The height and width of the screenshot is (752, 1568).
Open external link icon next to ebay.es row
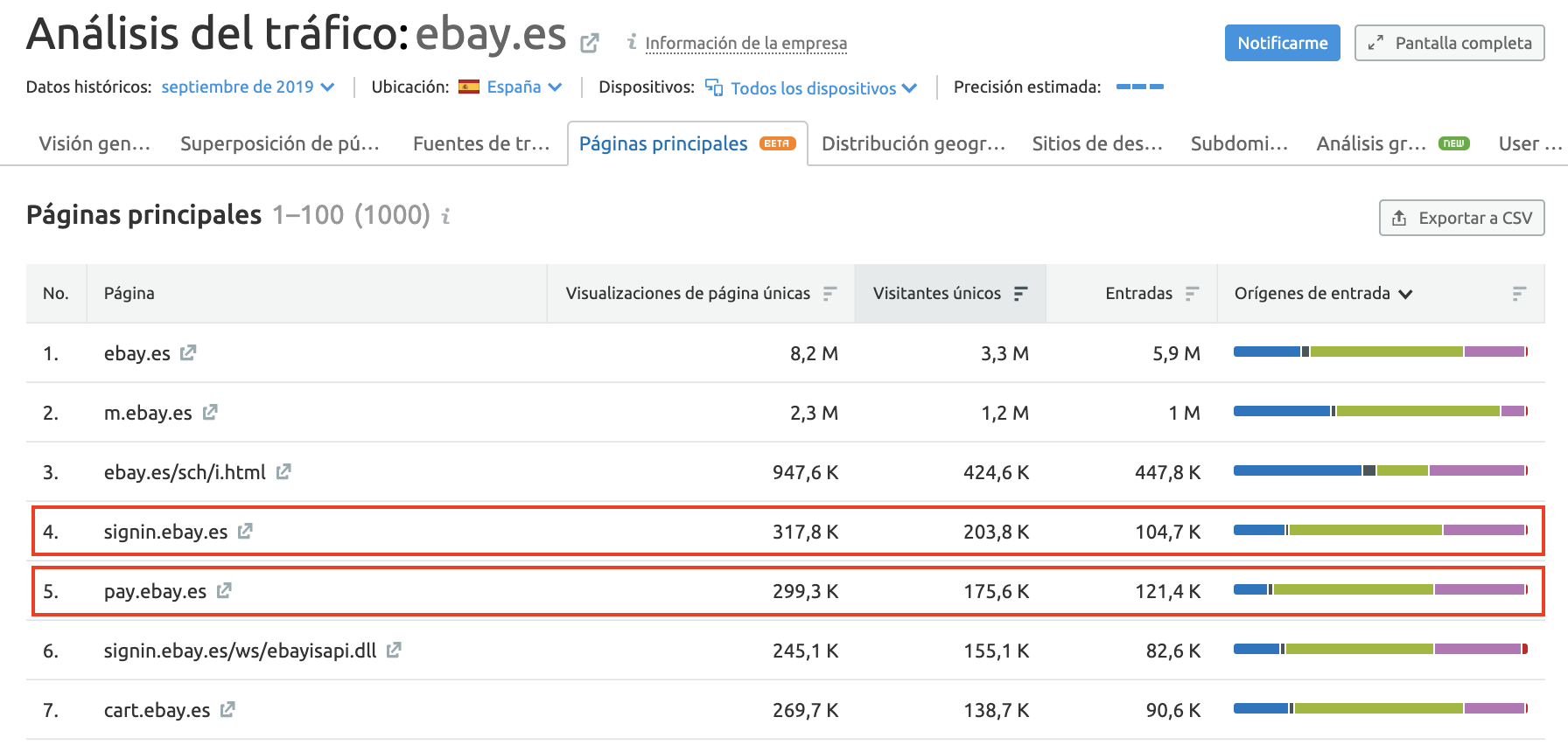188,352
